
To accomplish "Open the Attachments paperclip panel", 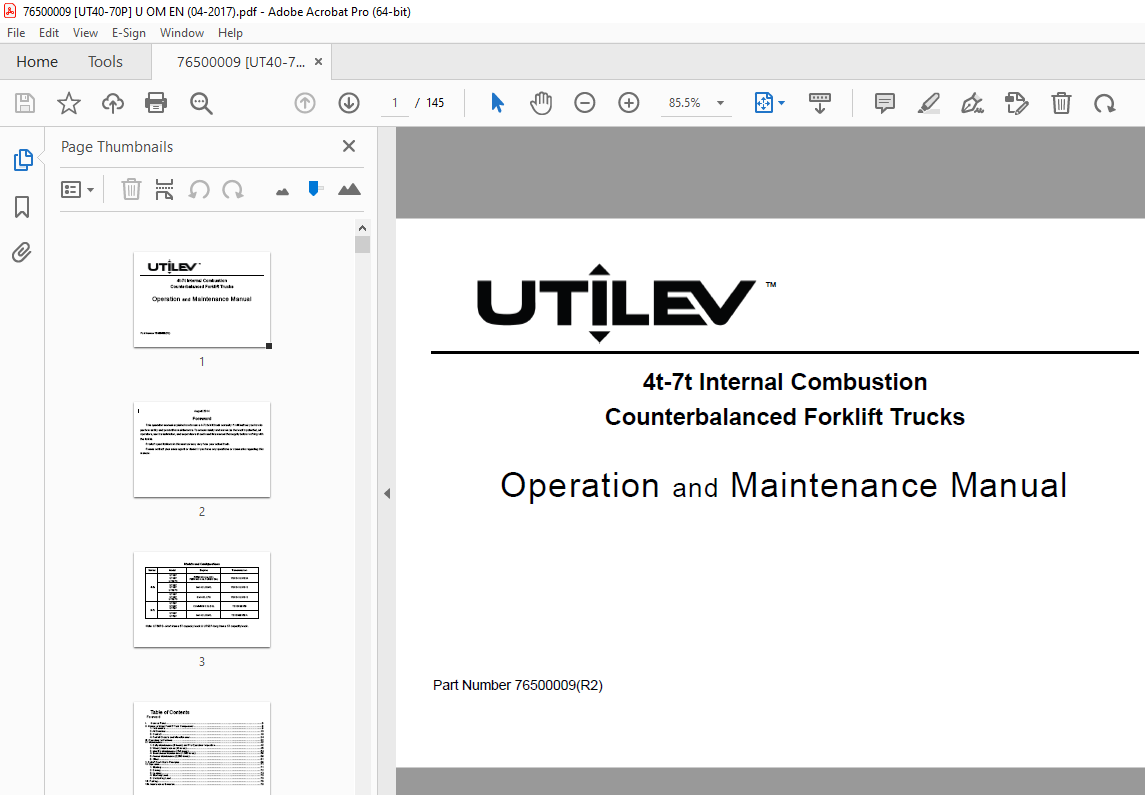I will pos(22,253).
